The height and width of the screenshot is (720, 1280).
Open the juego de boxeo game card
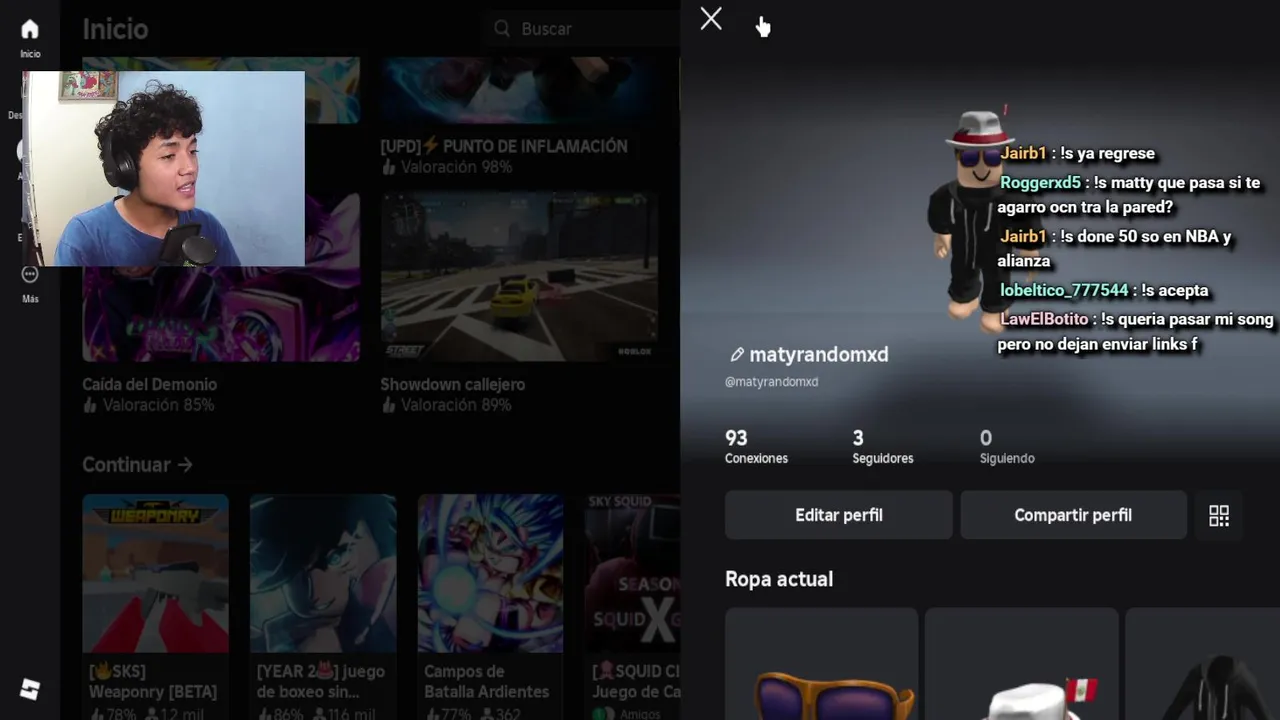(322, 607)
